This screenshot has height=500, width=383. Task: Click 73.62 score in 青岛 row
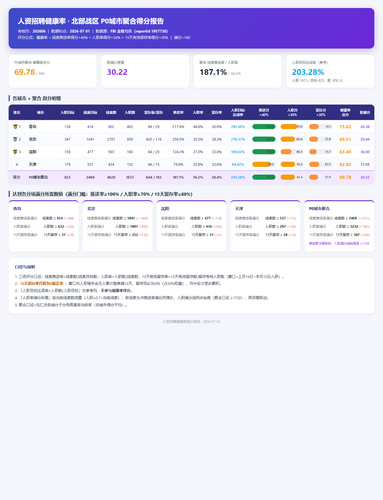click(x=345, y=127)
